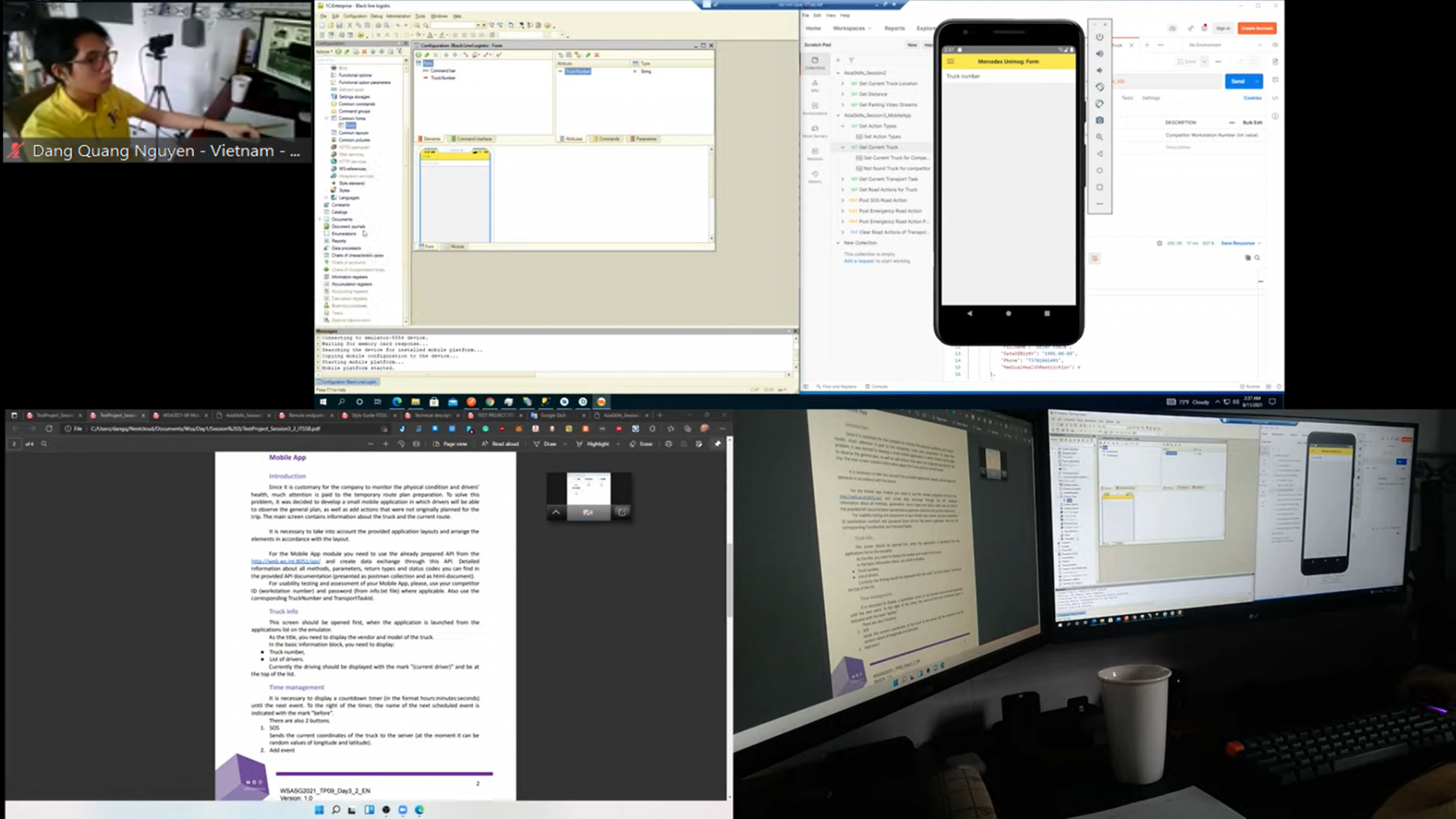Select Get Distance request in Postman
This screenshot has height=819, width=1456.
coord(872,94)
